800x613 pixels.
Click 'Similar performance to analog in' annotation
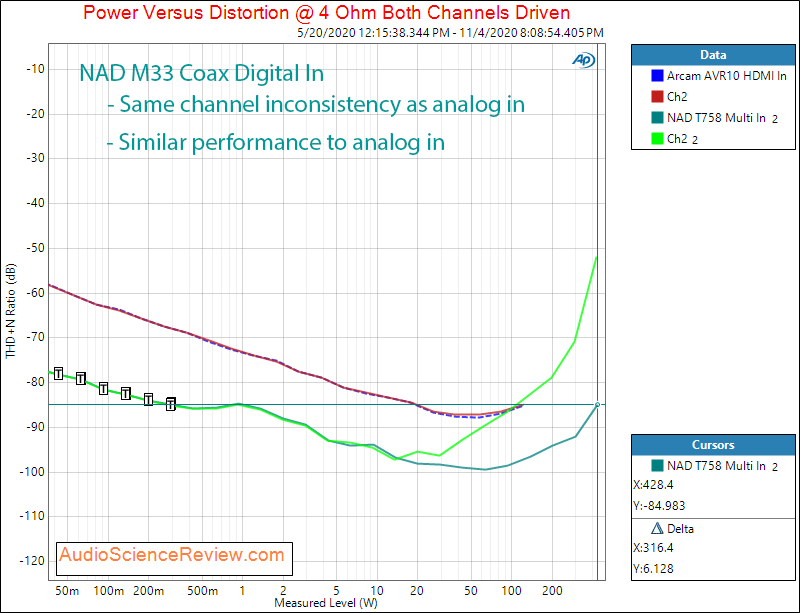click(x=276, y=142)
